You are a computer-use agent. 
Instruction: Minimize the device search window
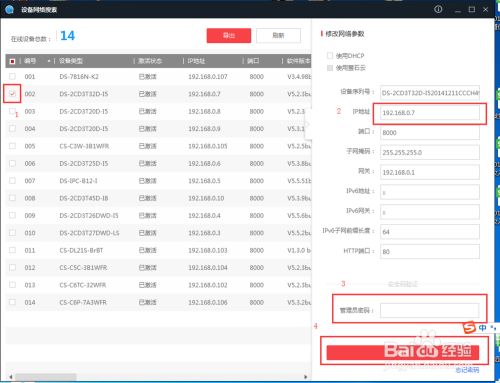pyautogui.click(x=458, y=10)
